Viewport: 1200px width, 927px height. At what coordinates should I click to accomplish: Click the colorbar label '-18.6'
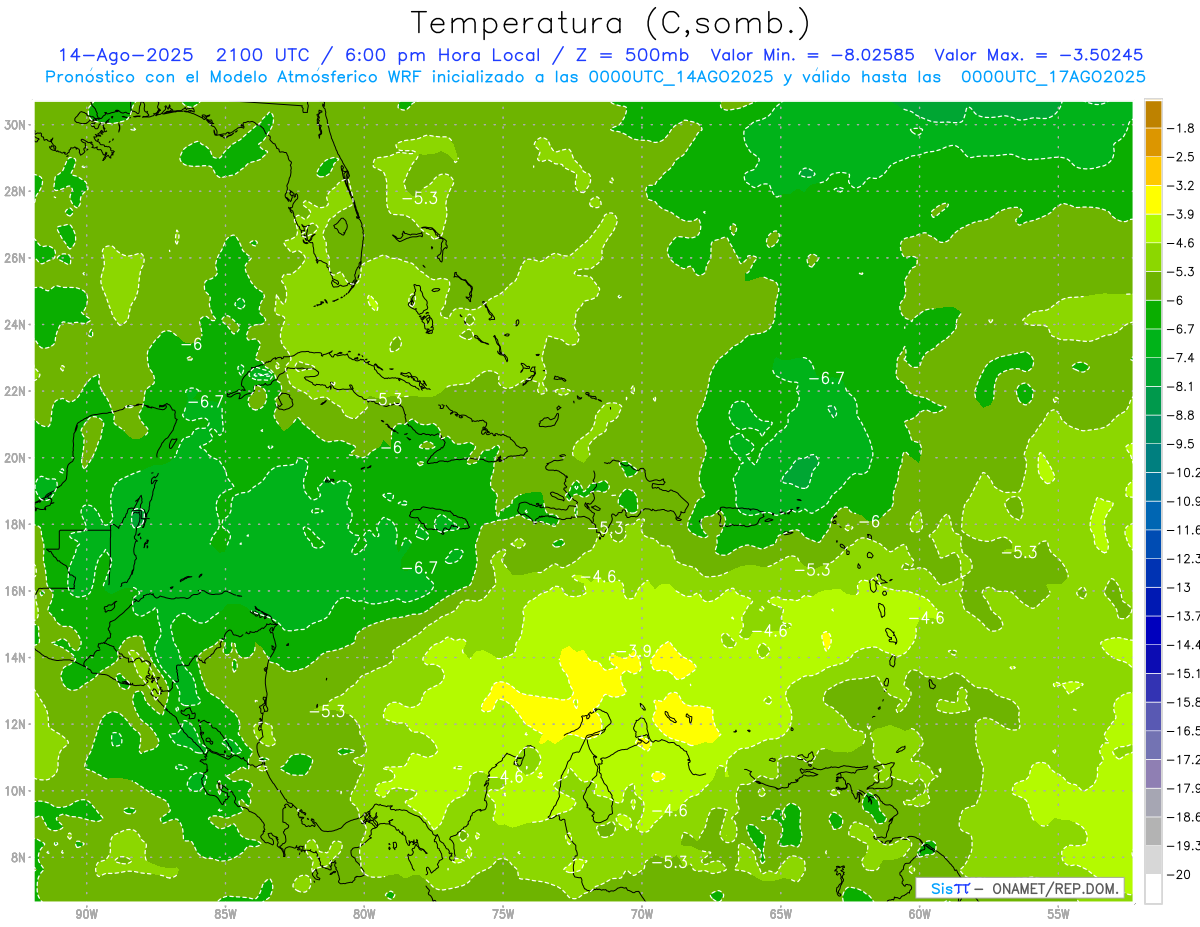[1184, 817]
